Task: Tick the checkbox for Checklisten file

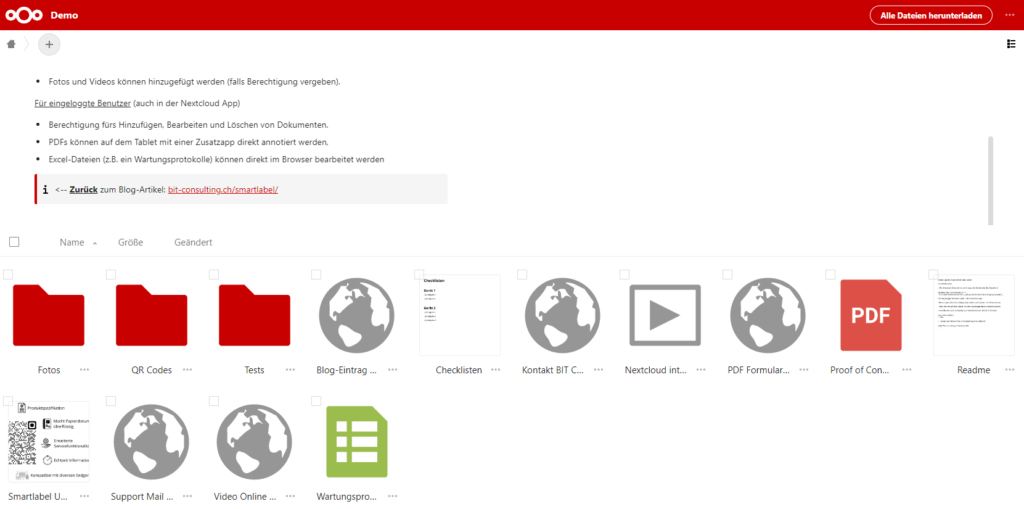Action: coord(419,274)
